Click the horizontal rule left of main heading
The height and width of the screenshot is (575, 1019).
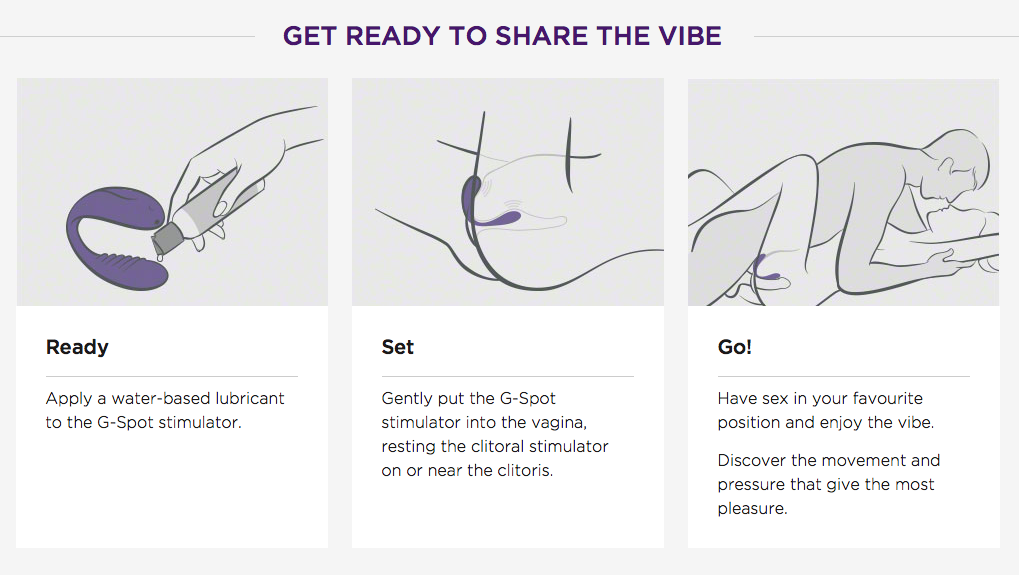click(127, 36)
